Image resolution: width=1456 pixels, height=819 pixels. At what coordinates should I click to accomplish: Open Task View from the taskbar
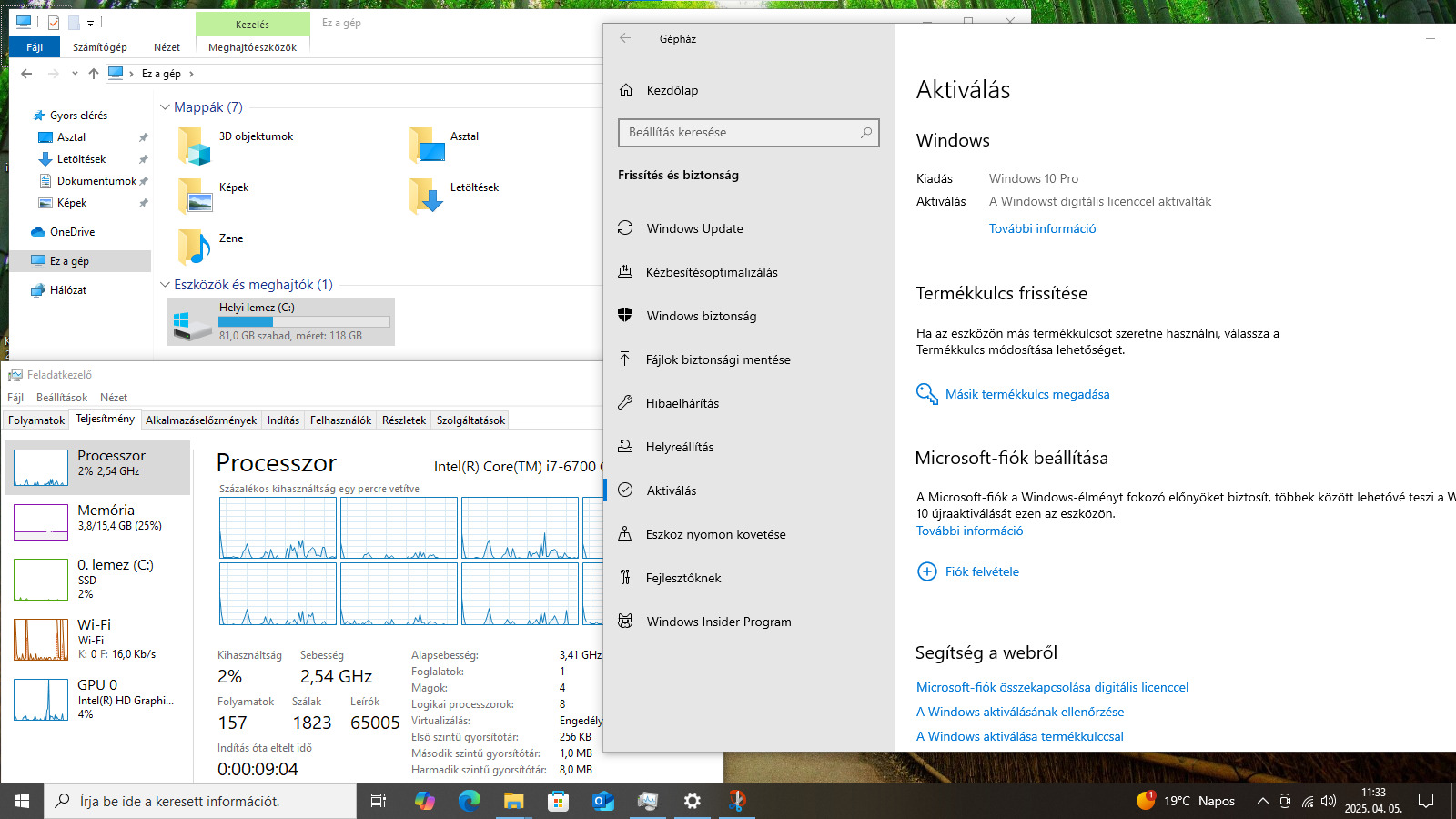point(379,801)
